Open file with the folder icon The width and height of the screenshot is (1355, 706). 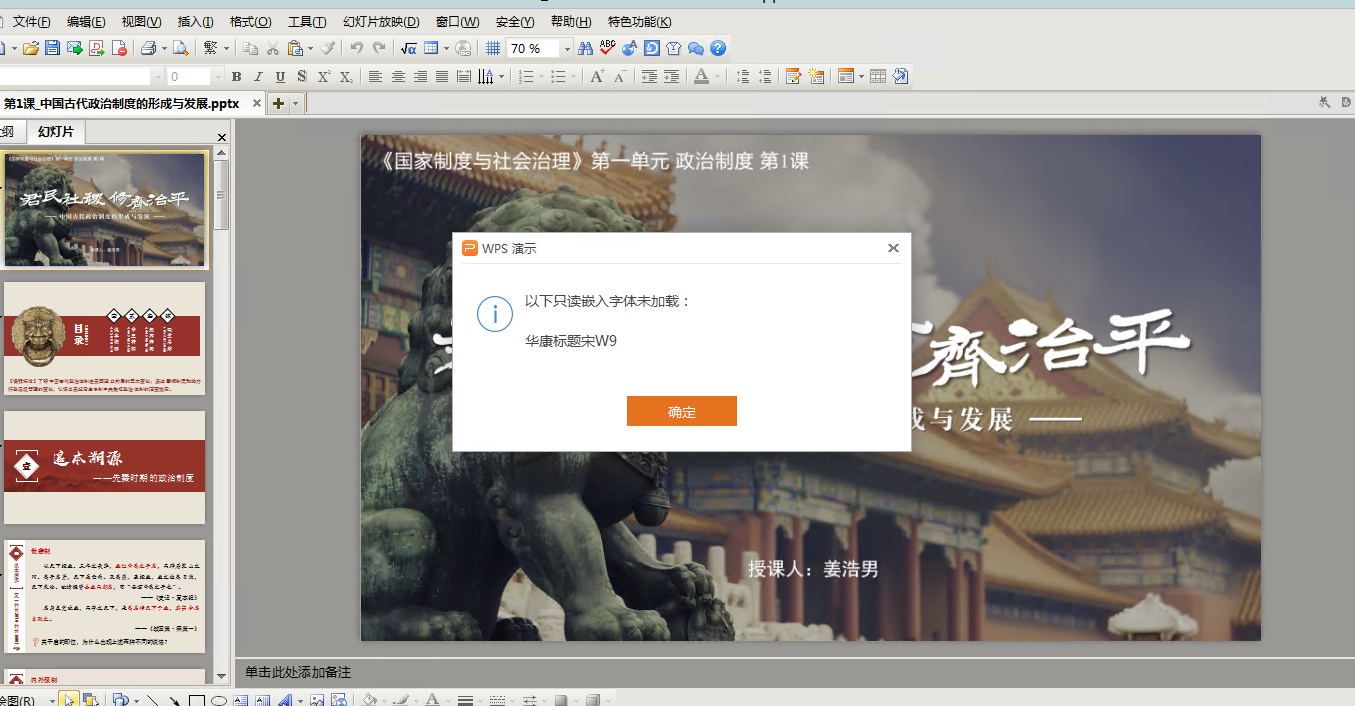[x=30, y=48]
